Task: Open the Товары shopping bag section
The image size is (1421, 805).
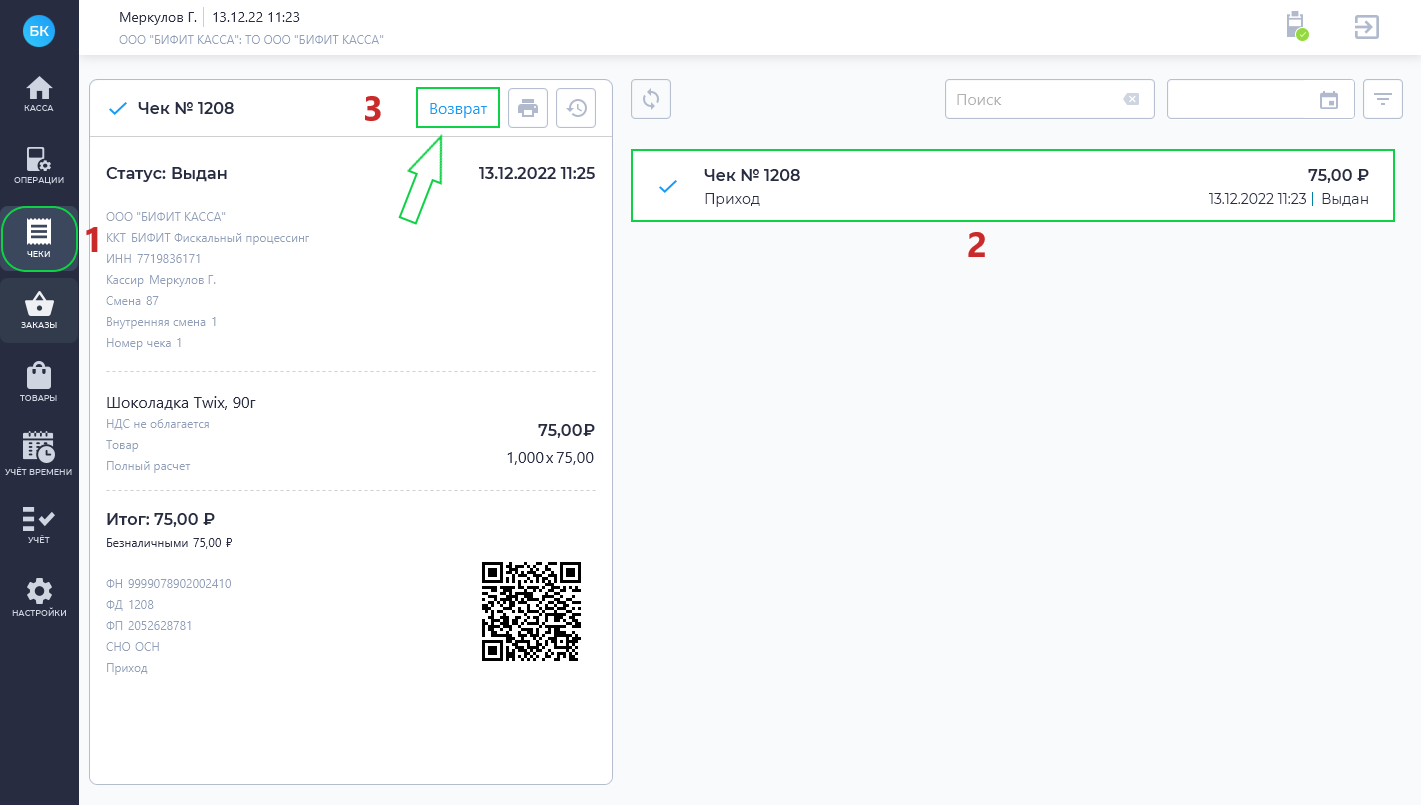Action: 39,383
